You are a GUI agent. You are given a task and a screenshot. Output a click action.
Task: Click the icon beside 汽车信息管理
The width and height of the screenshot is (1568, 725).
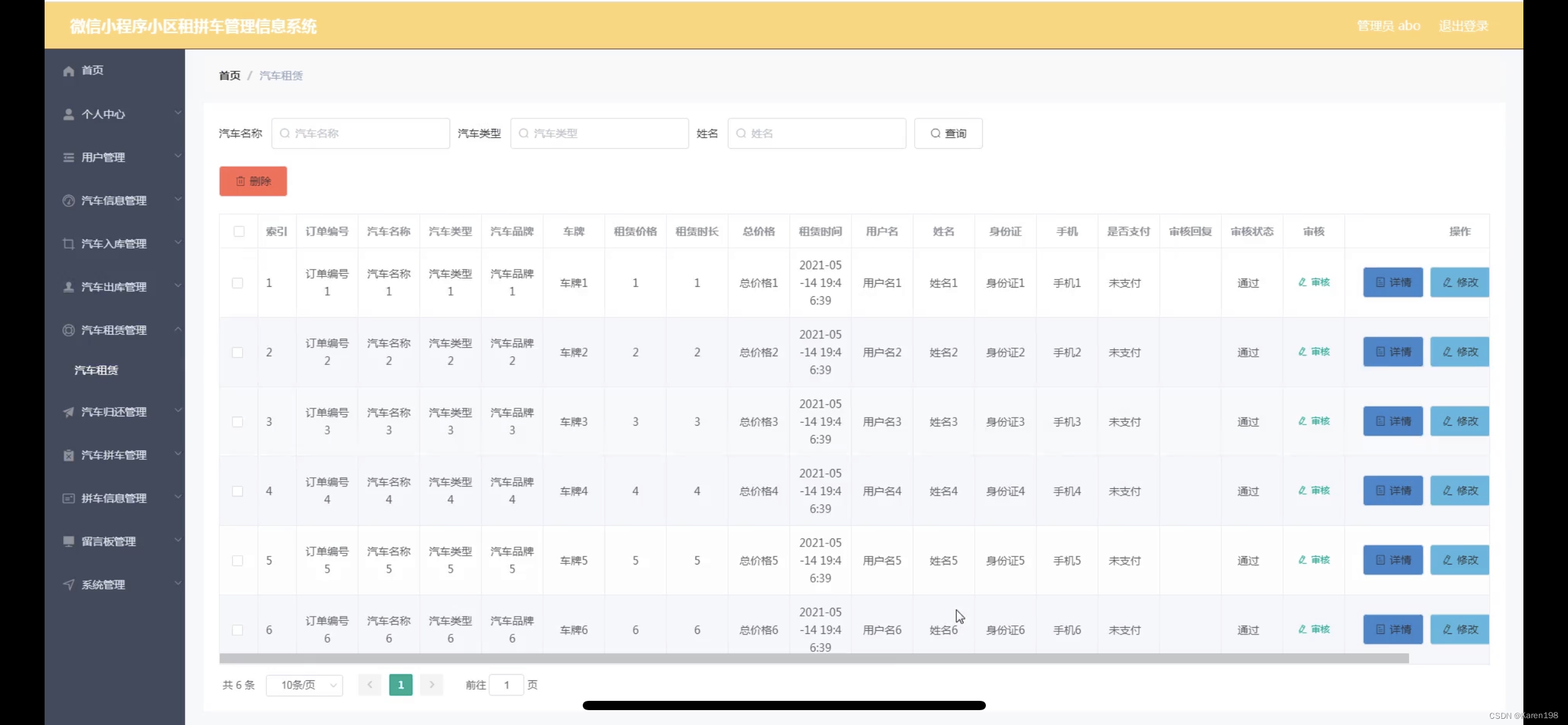click(69, 200)
